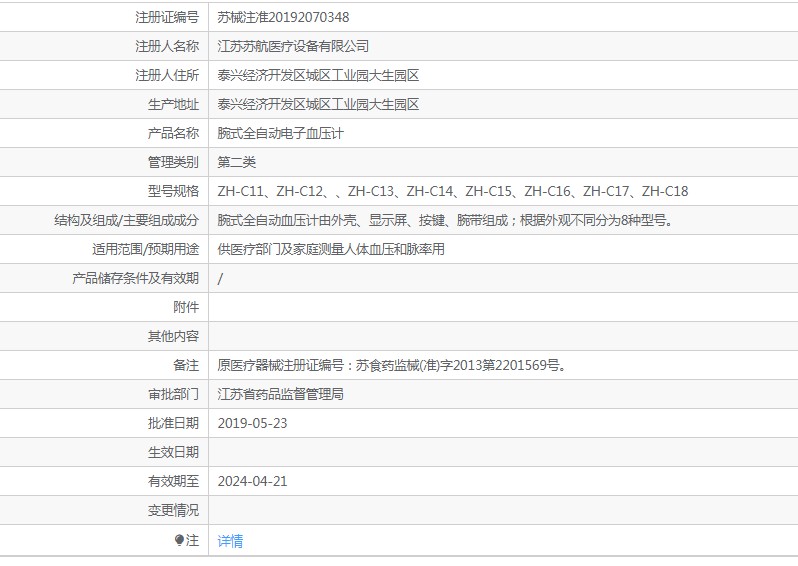Click the 产品储存条件及有效期 label
798x566 pixels.
pyautogui.click(x=135, y=278)
